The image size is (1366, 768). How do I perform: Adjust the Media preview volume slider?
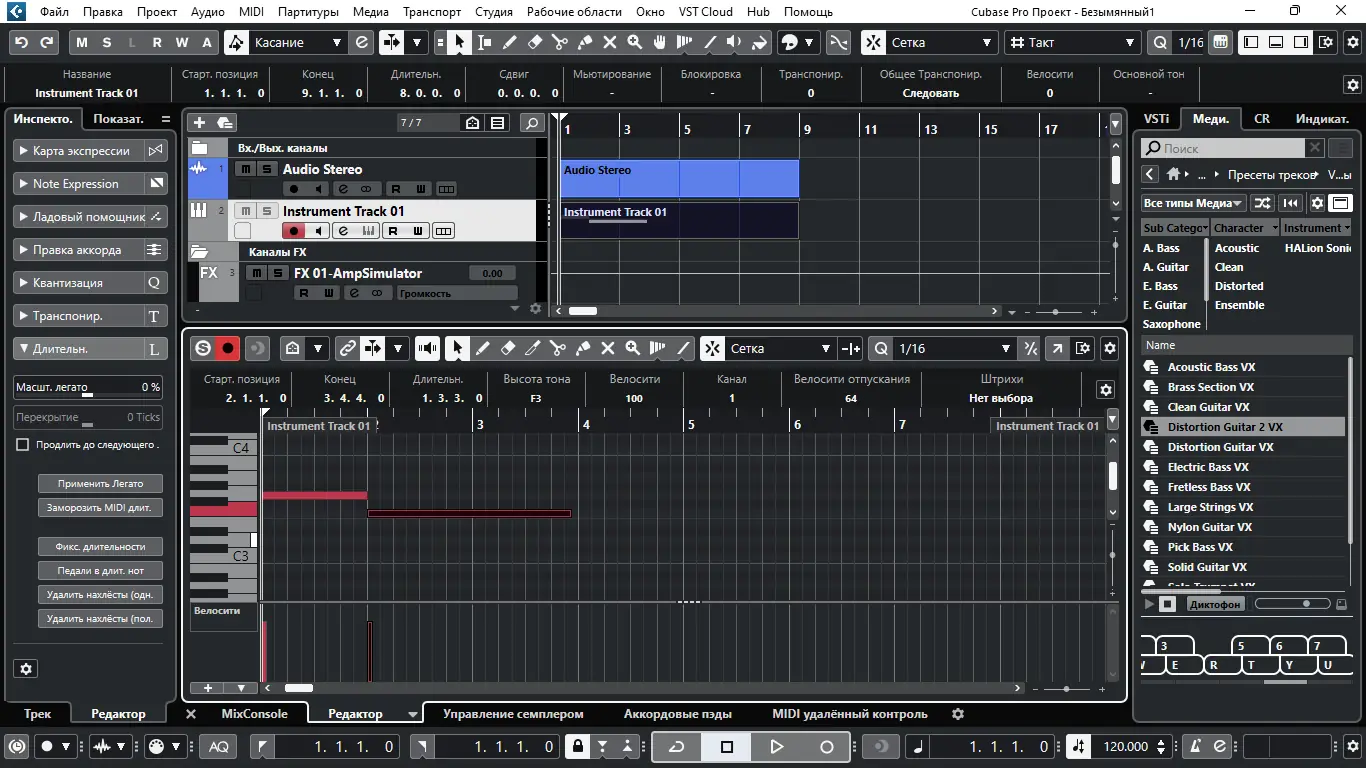[1293, 604]
